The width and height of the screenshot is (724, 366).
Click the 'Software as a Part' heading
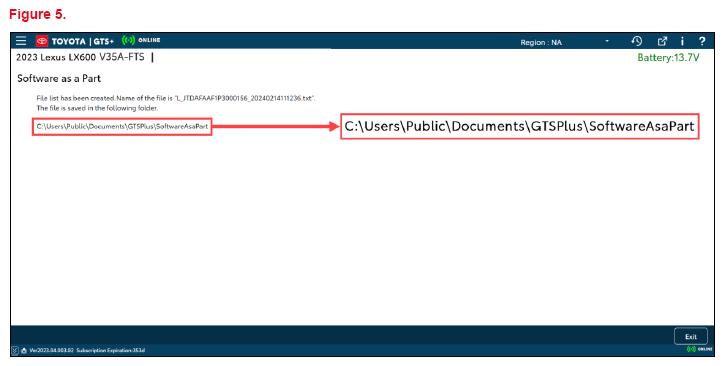coord(59,78)
